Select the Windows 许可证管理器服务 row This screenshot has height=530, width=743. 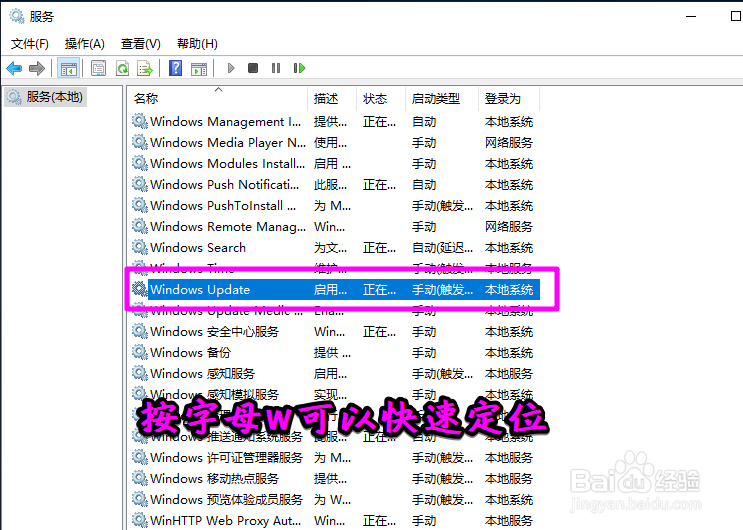tap(335, 457)
